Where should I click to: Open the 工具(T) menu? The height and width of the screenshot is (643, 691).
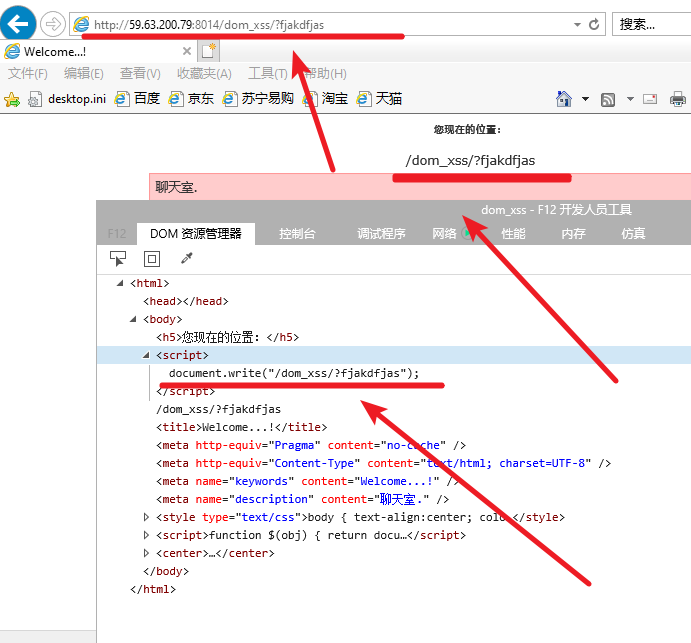click(267, 73)
